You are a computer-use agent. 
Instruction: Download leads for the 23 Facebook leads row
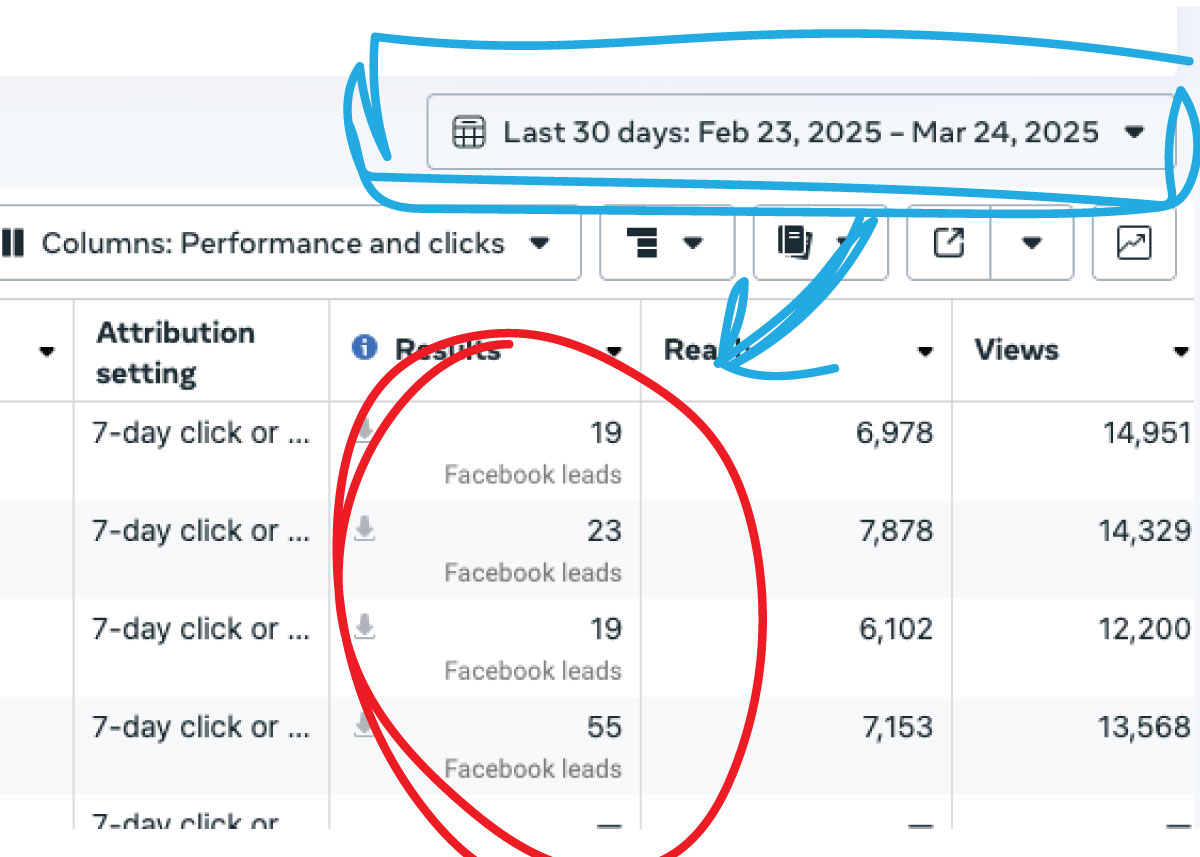pos(365,529)
